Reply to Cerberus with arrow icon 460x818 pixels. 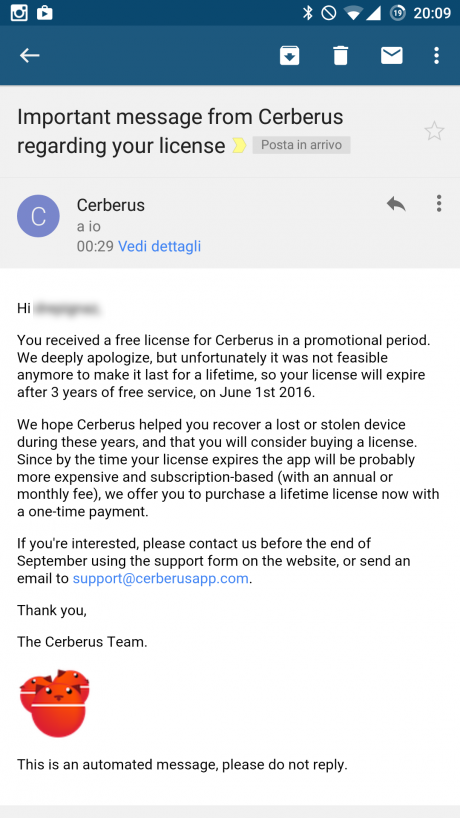(396, 203)
